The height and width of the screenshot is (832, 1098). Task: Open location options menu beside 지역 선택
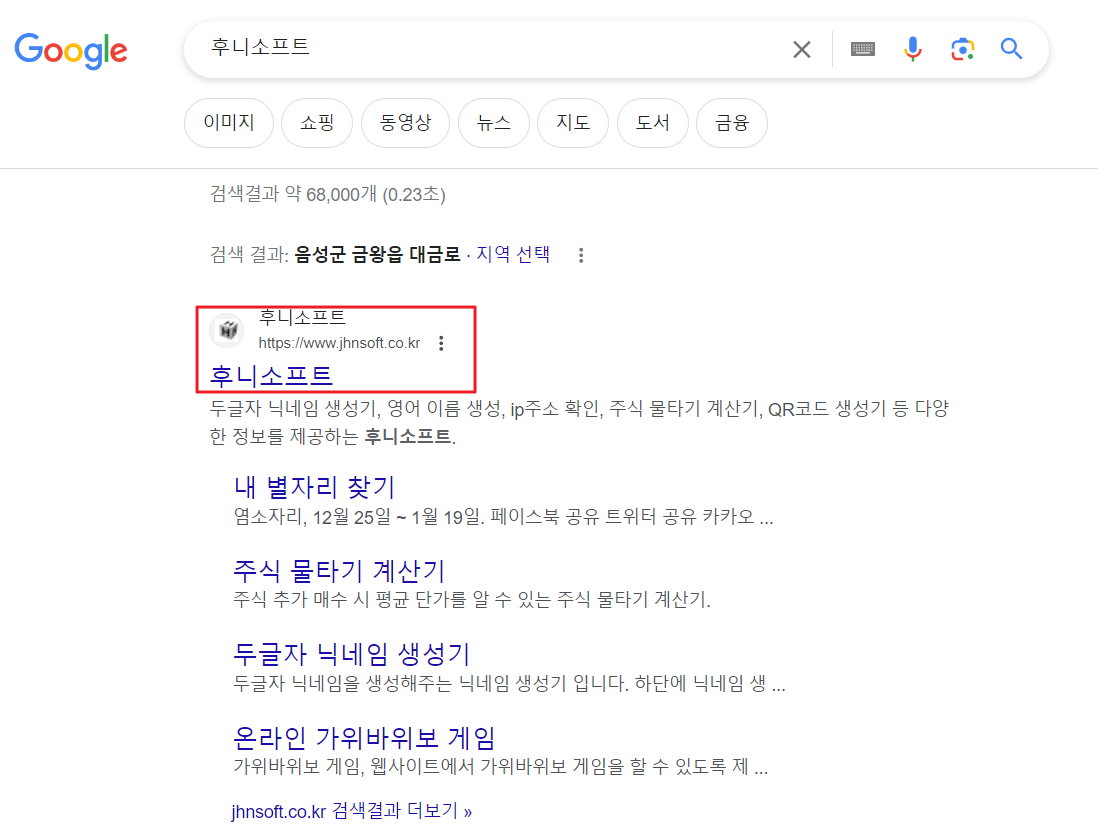click(581, 255)
